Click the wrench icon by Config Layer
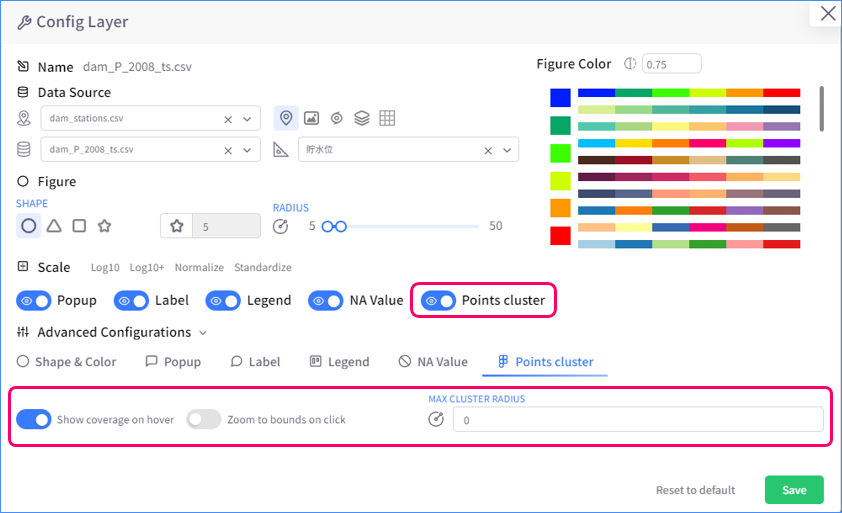 point(24,23)
